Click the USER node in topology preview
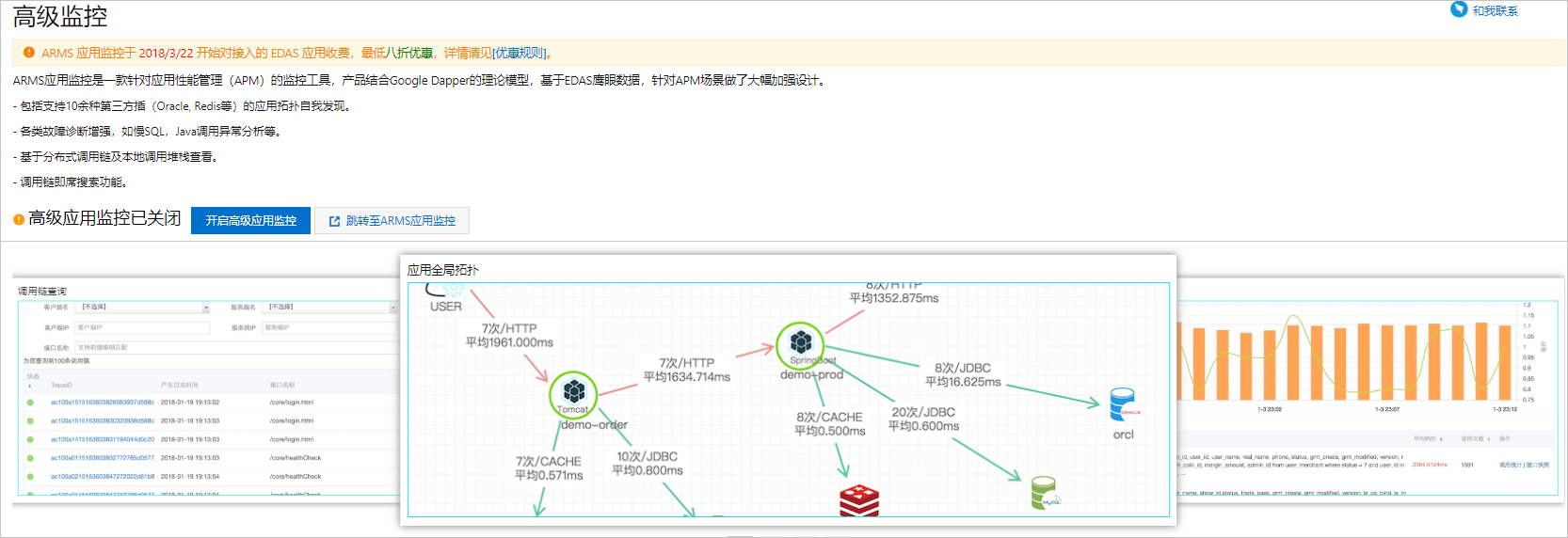 (x=446, y=298)
